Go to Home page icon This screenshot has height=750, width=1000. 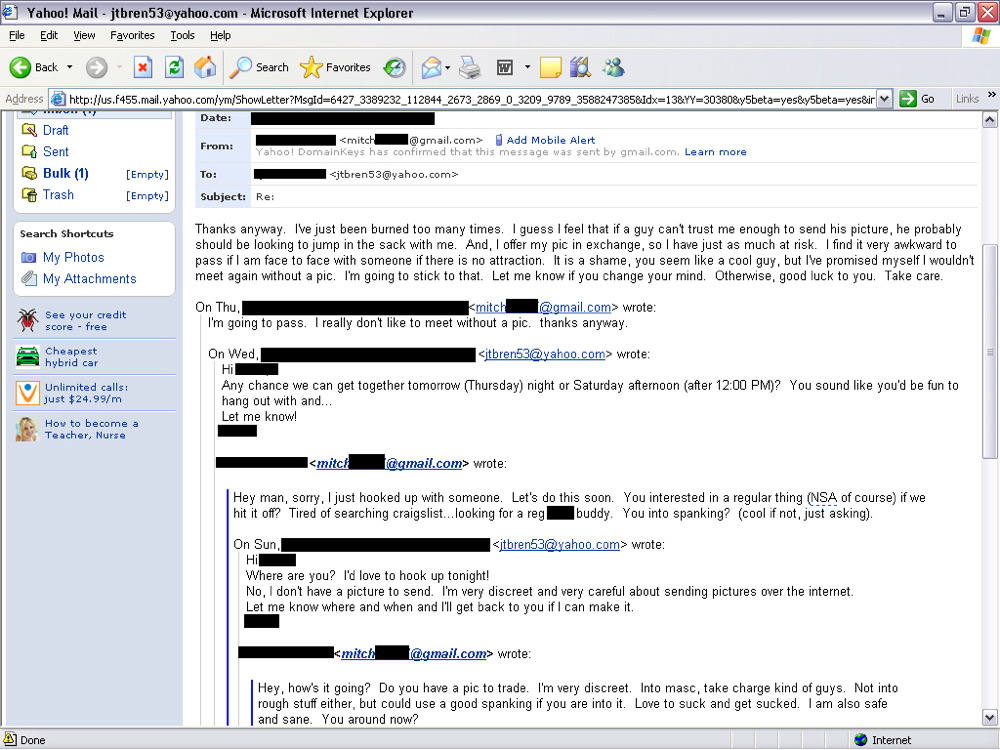[205, 67]
